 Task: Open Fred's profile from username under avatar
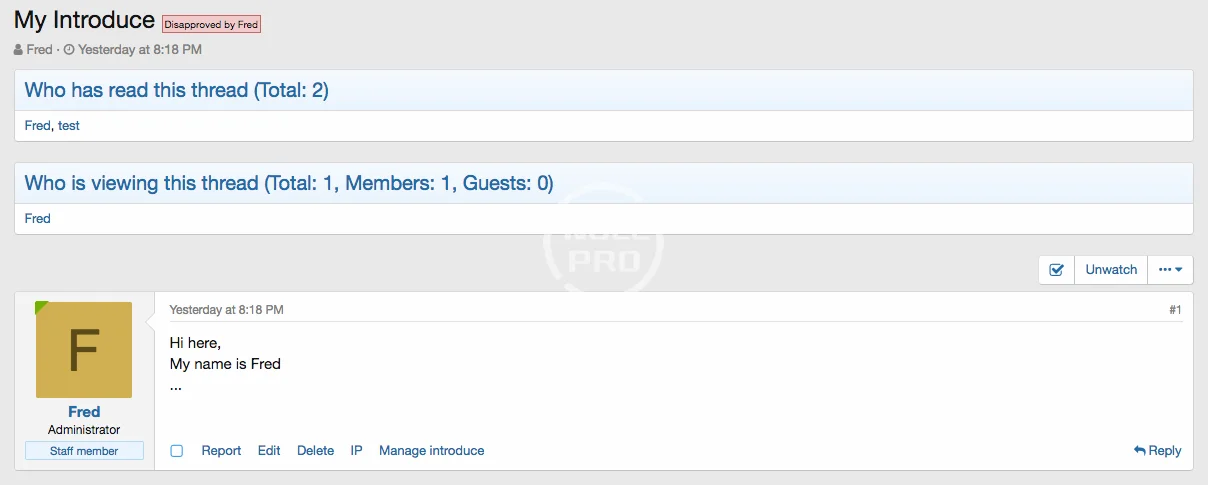point(84,412)
